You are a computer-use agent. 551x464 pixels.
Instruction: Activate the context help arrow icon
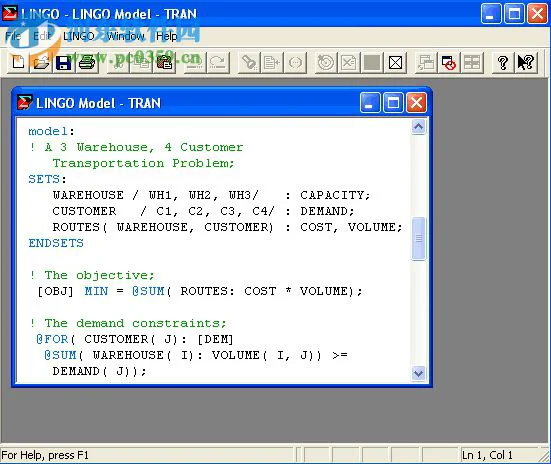click(x=526, y=63)
